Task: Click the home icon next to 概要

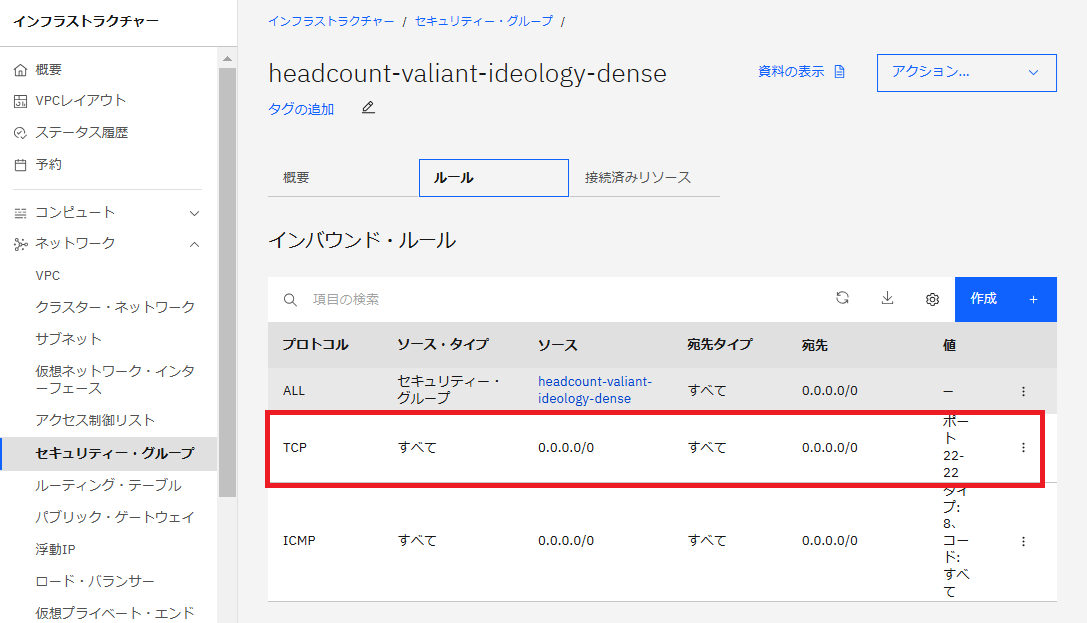Action: click(x=21, y=70)
